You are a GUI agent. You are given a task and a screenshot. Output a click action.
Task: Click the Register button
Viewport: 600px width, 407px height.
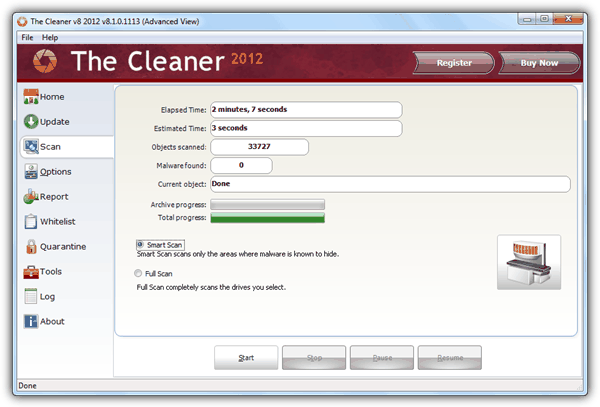(x=454, y=63)
